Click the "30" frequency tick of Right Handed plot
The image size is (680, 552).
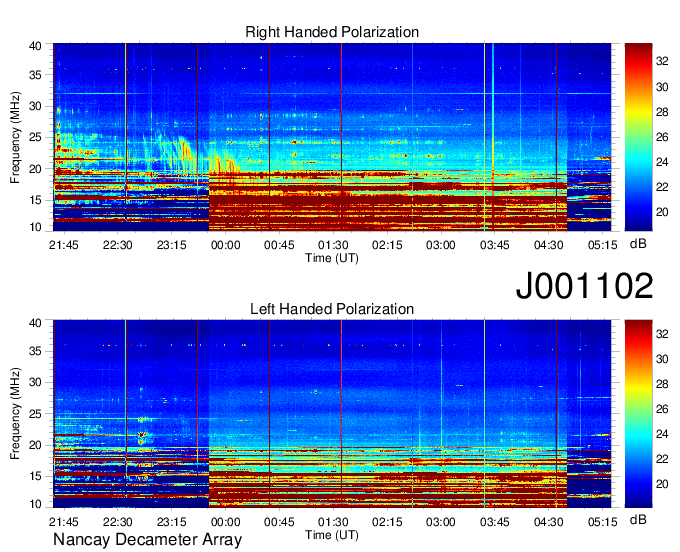point(36,106)
